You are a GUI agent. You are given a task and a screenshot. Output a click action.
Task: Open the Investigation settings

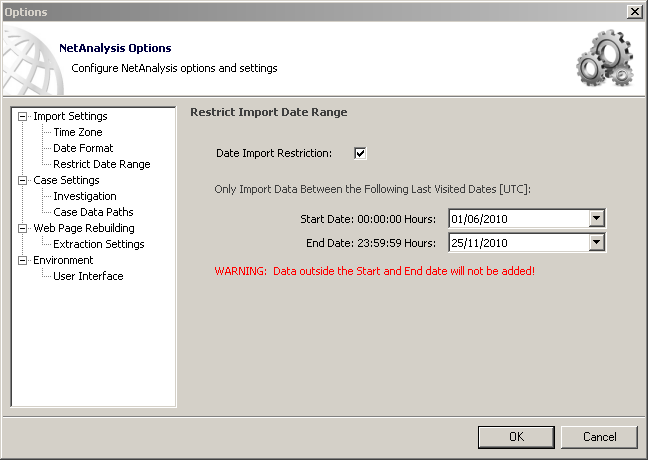[85, 196]
